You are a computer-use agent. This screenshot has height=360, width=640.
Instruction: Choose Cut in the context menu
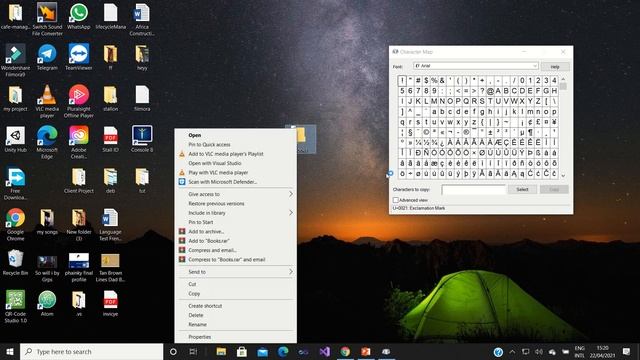point(236,284)
